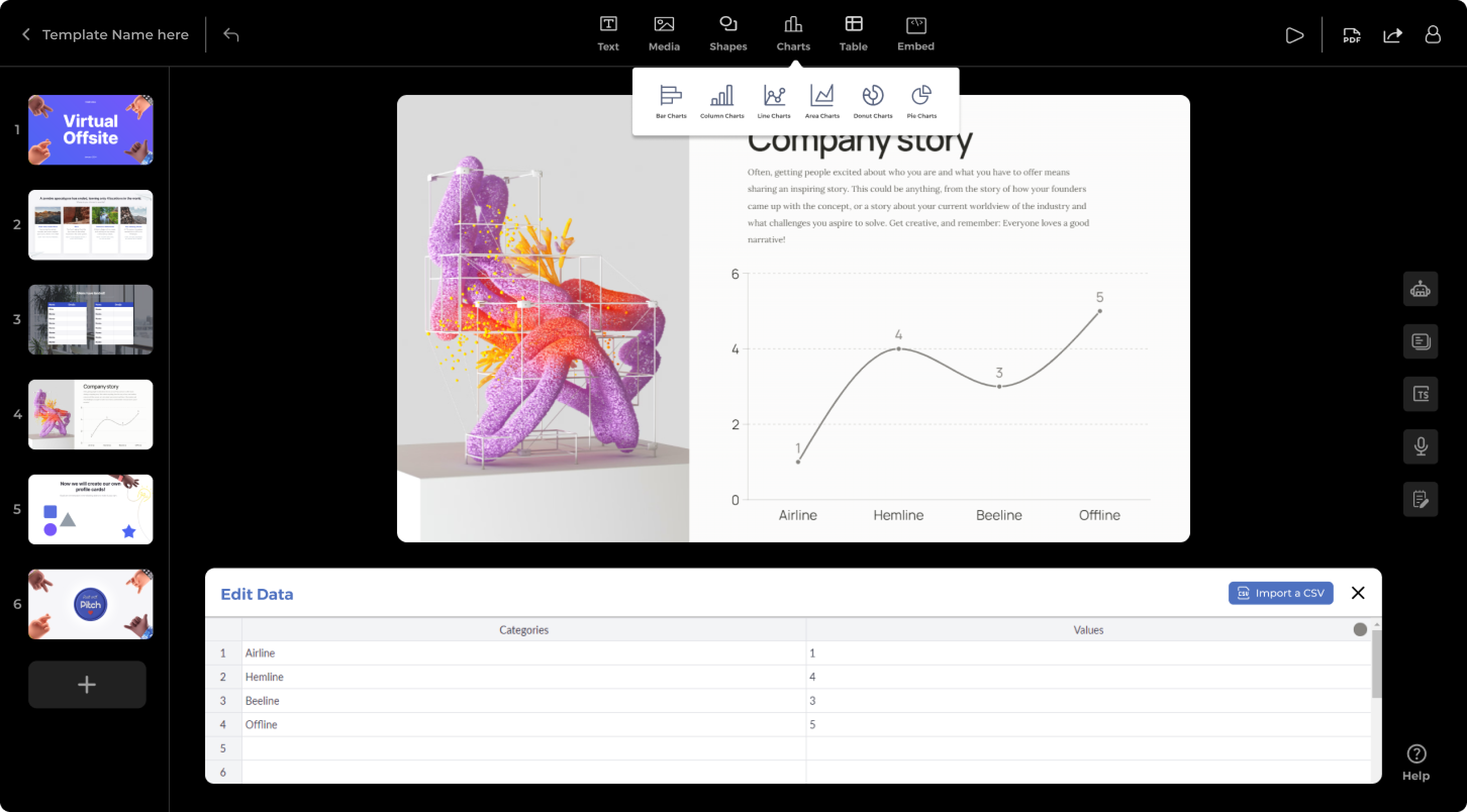Export presentation as PDF
1467x812 pixels.
(x=1351, y=35)
